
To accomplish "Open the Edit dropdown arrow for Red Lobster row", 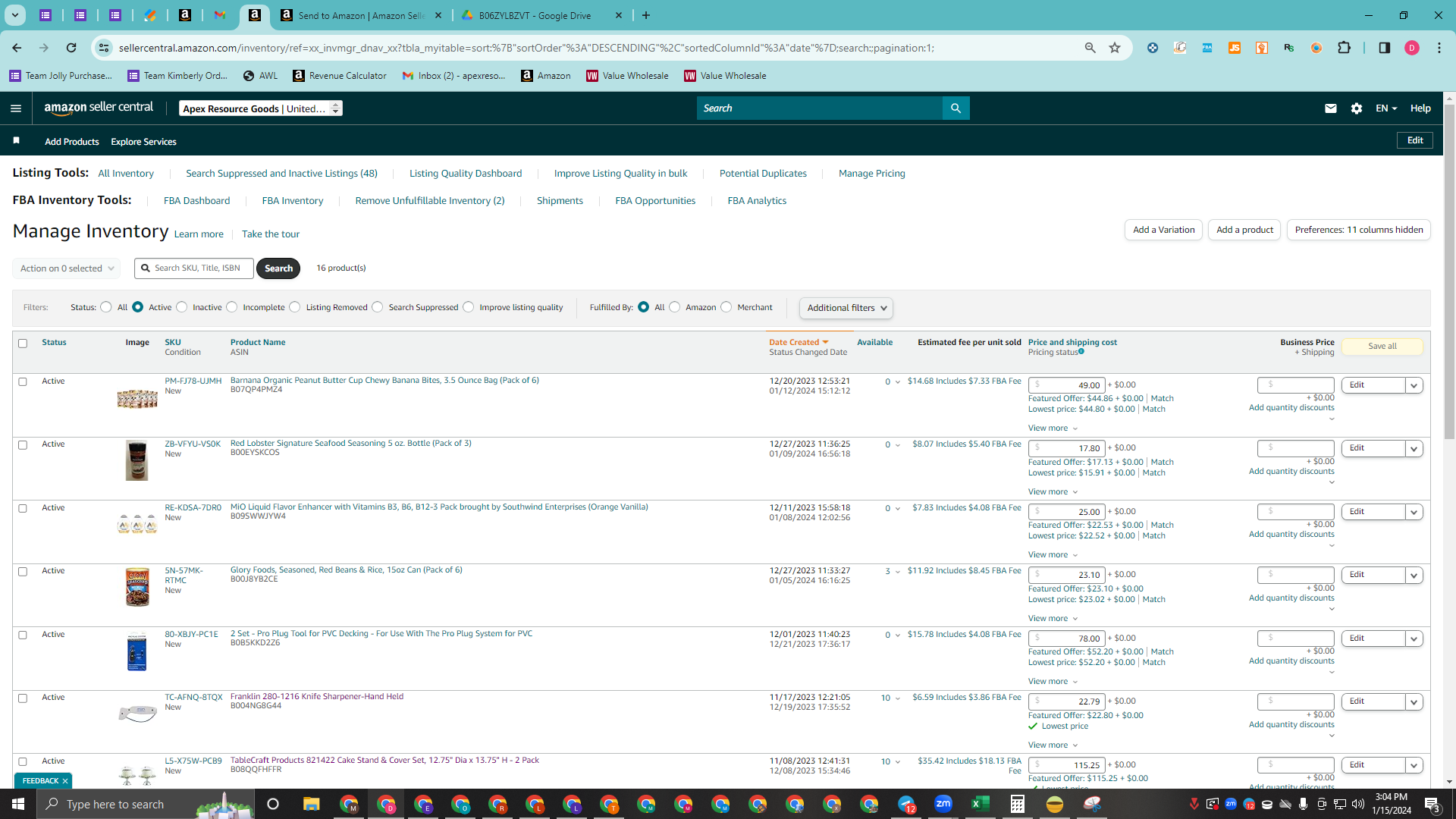I will click(x=1414, y=449).
